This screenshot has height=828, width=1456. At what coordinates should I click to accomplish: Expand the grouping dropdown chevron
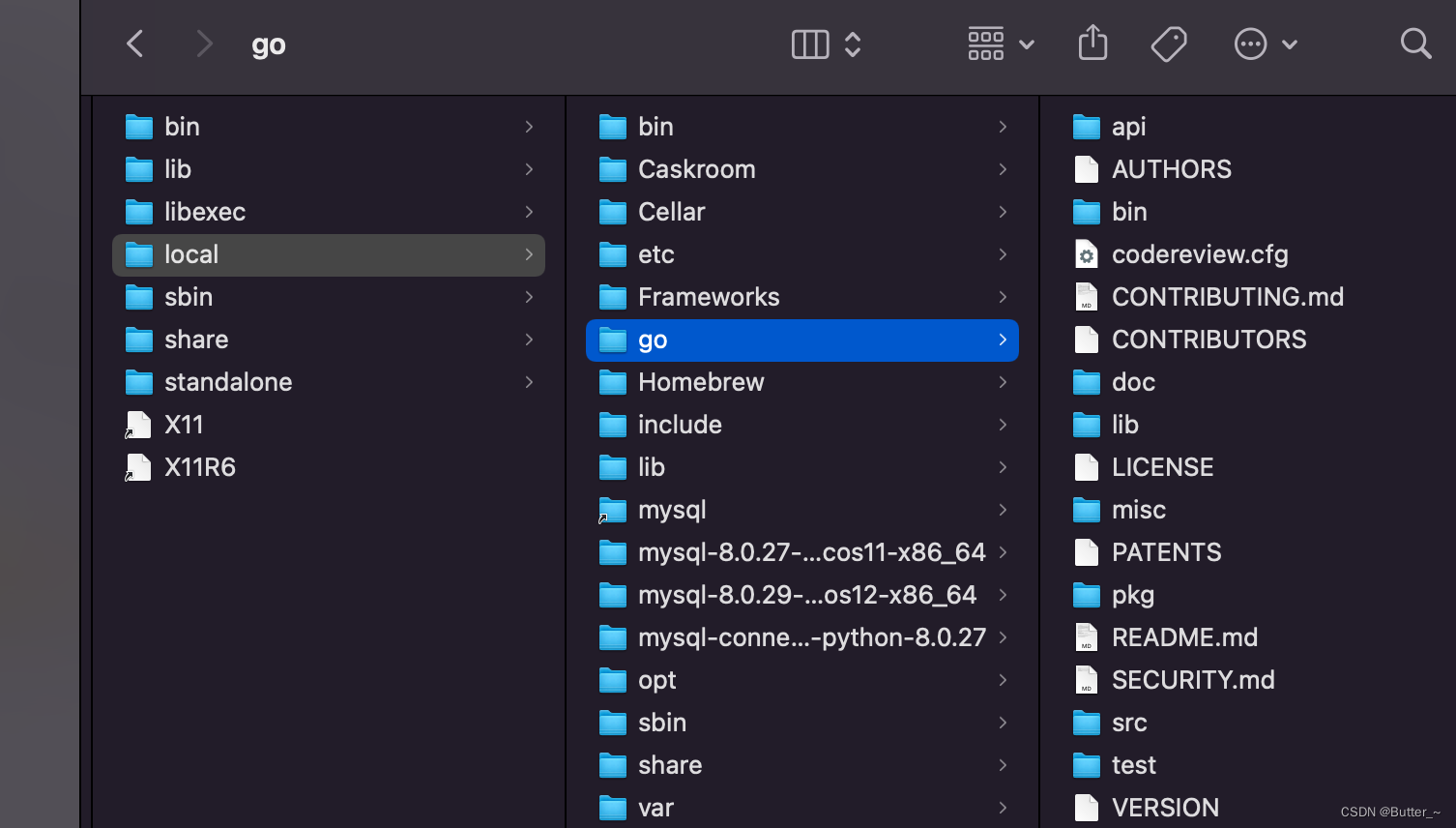point(1027,44)
